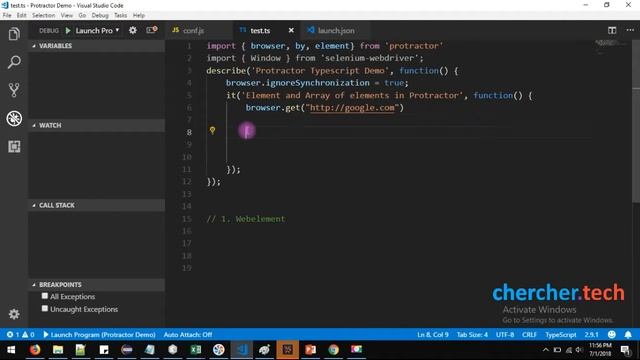Open the volume control in system tray
The image size is (640, 360).
[579, 350]
